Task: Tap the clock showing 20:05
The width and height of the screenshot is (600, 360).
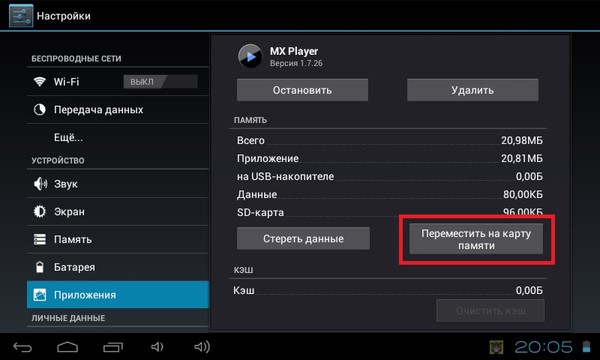Action: point(543,347)
